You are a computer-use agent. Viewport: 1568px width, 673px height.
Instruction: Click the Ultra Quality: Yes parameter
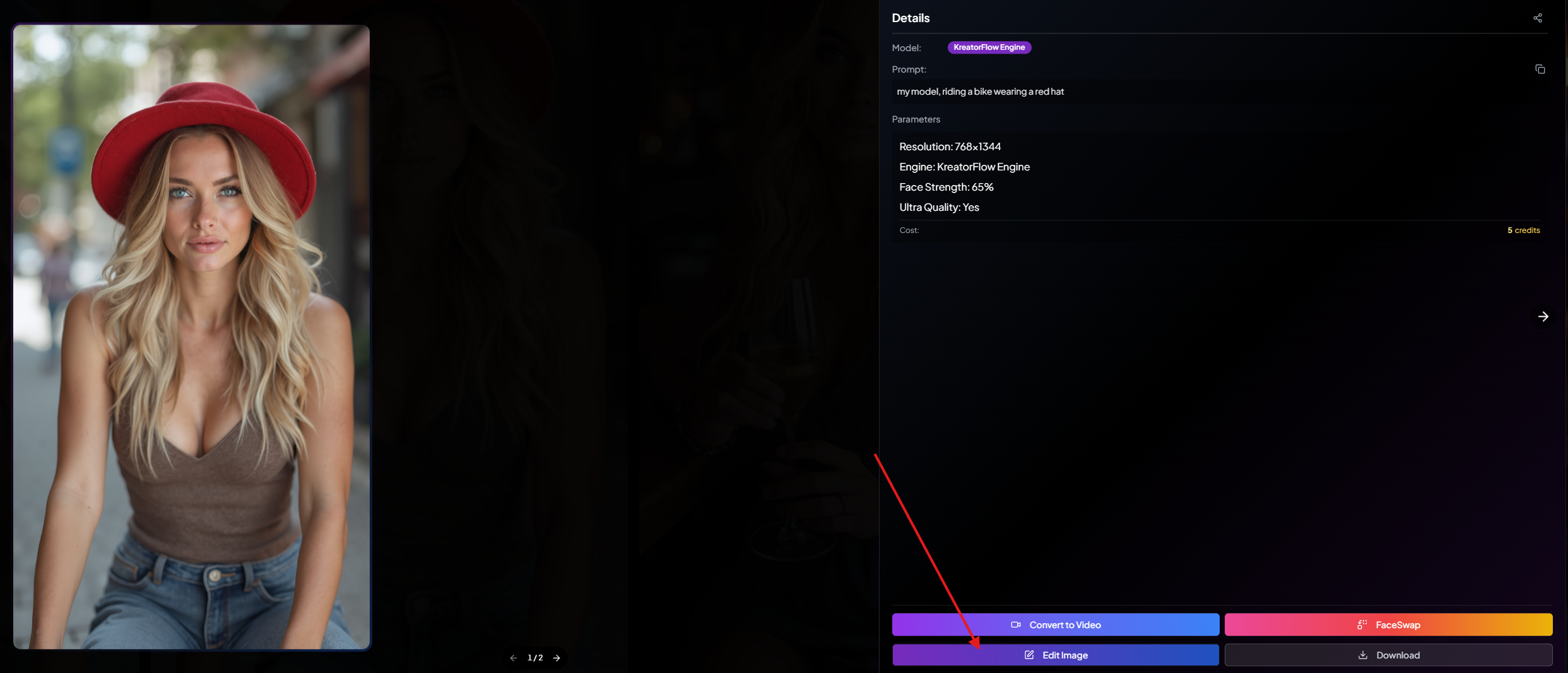(939, 207)
